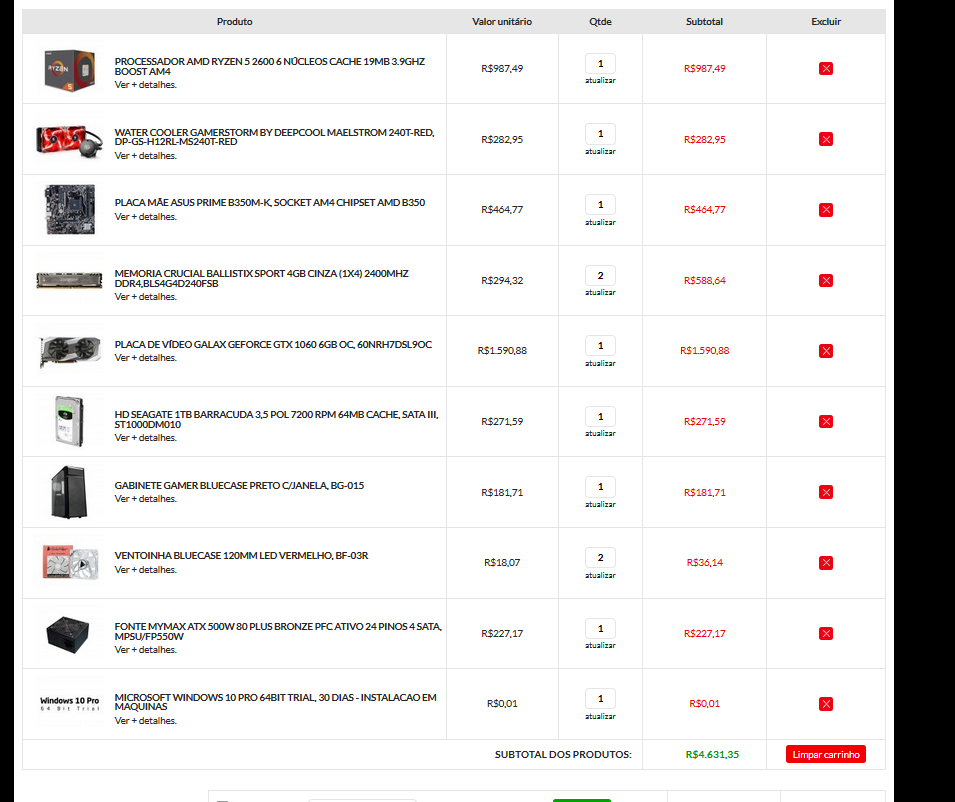Select the subtotal value R$4.631,35

pyautogui.click(x=712, y=755)
